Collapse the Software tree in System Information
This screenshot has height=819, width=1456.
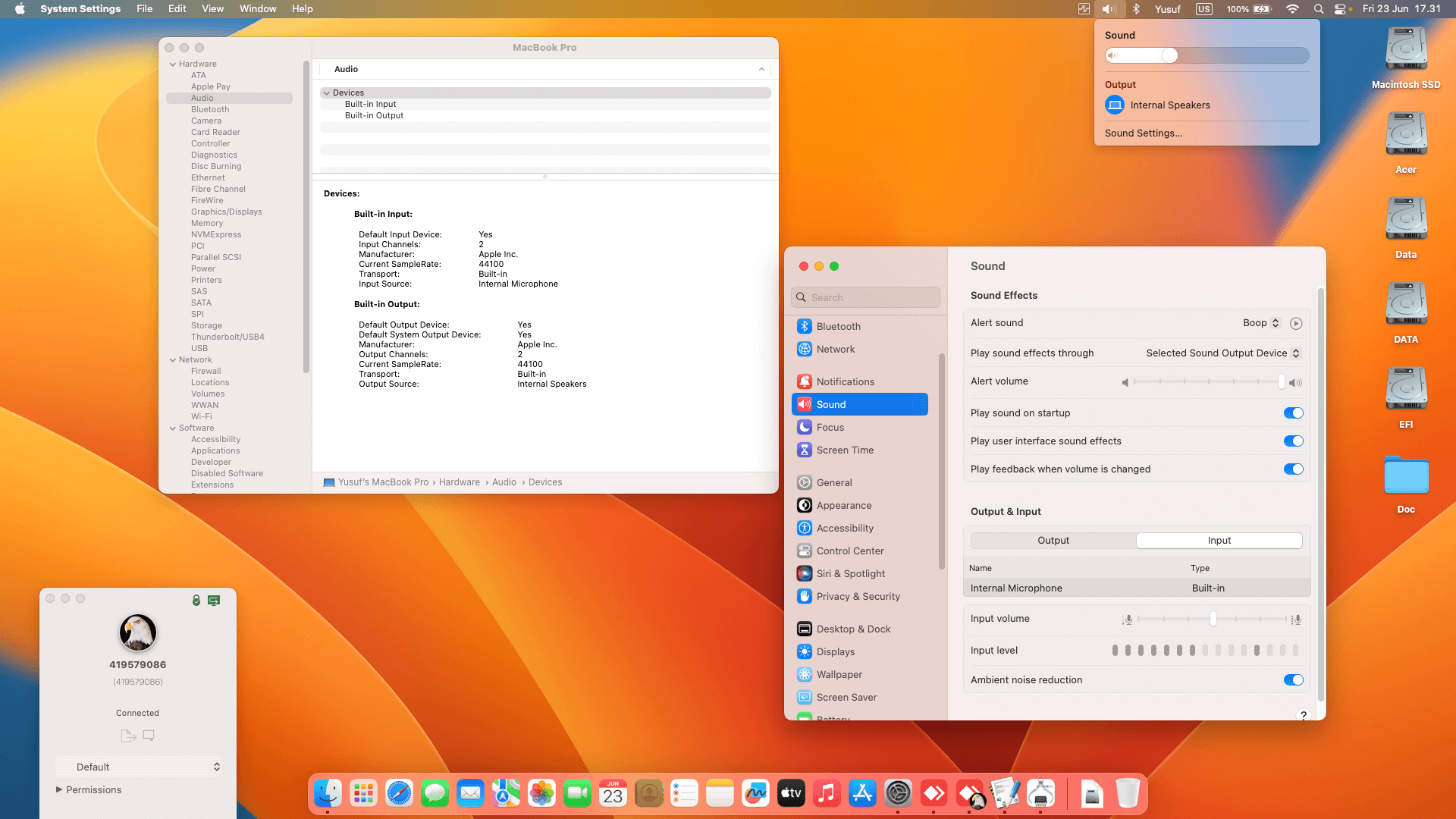point(173,428)
